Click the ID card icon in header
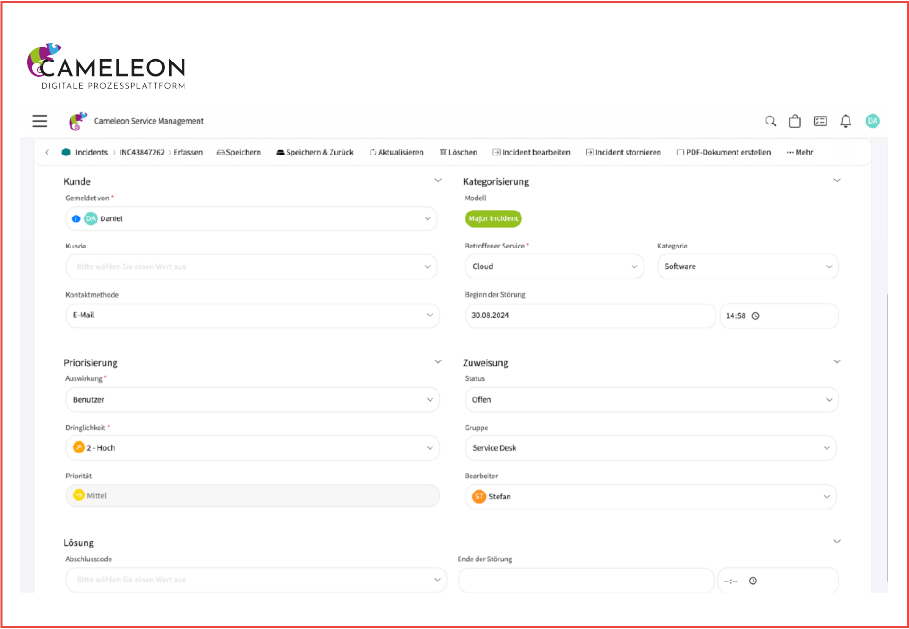Viewport: 909px width, 629px height. click(x=820, y=121)
